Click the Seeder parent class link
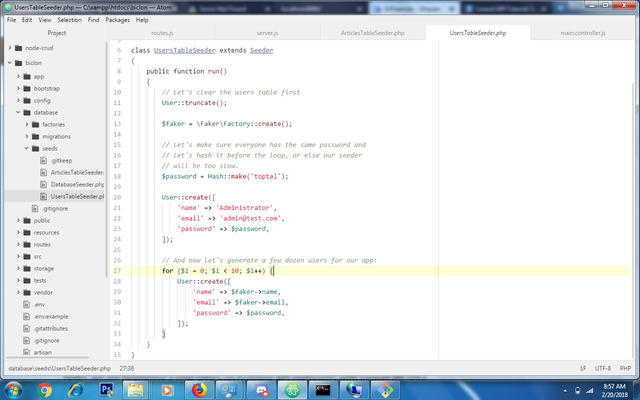This screenshot has height=400, width=640. [262, 50]
